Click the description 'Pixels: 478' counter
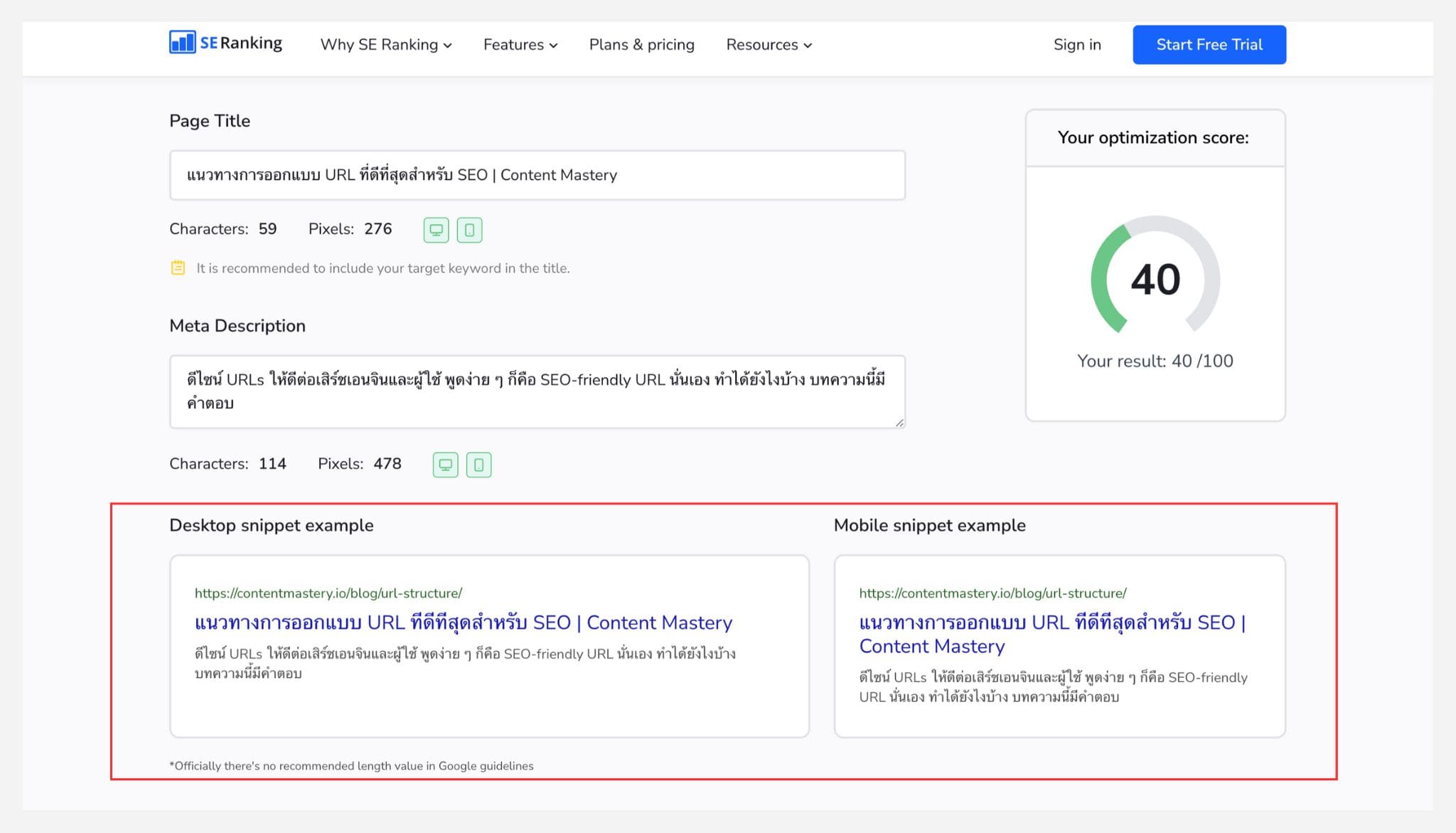This screenshot has height=833, width=1456. 360,464
